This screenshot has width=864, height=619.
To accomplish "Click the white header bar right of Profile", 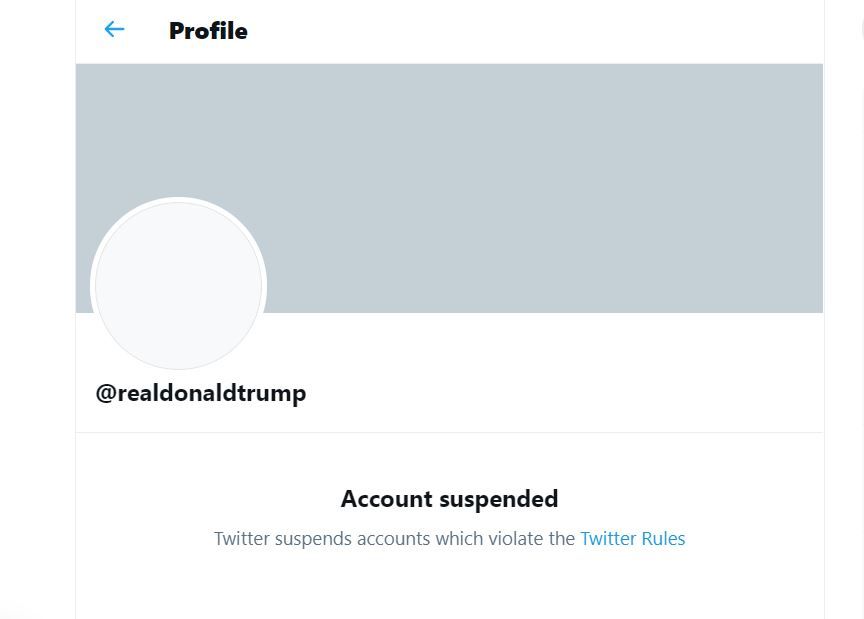I will (x=540, y=31).
